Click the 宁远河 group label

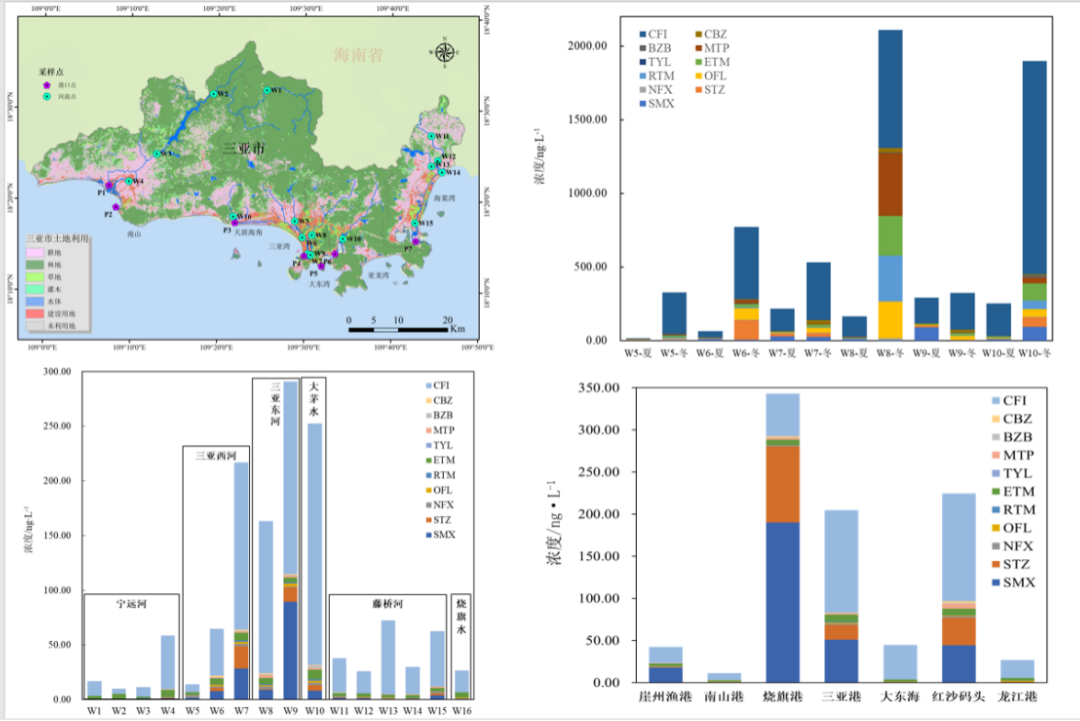tap(131, 603)
